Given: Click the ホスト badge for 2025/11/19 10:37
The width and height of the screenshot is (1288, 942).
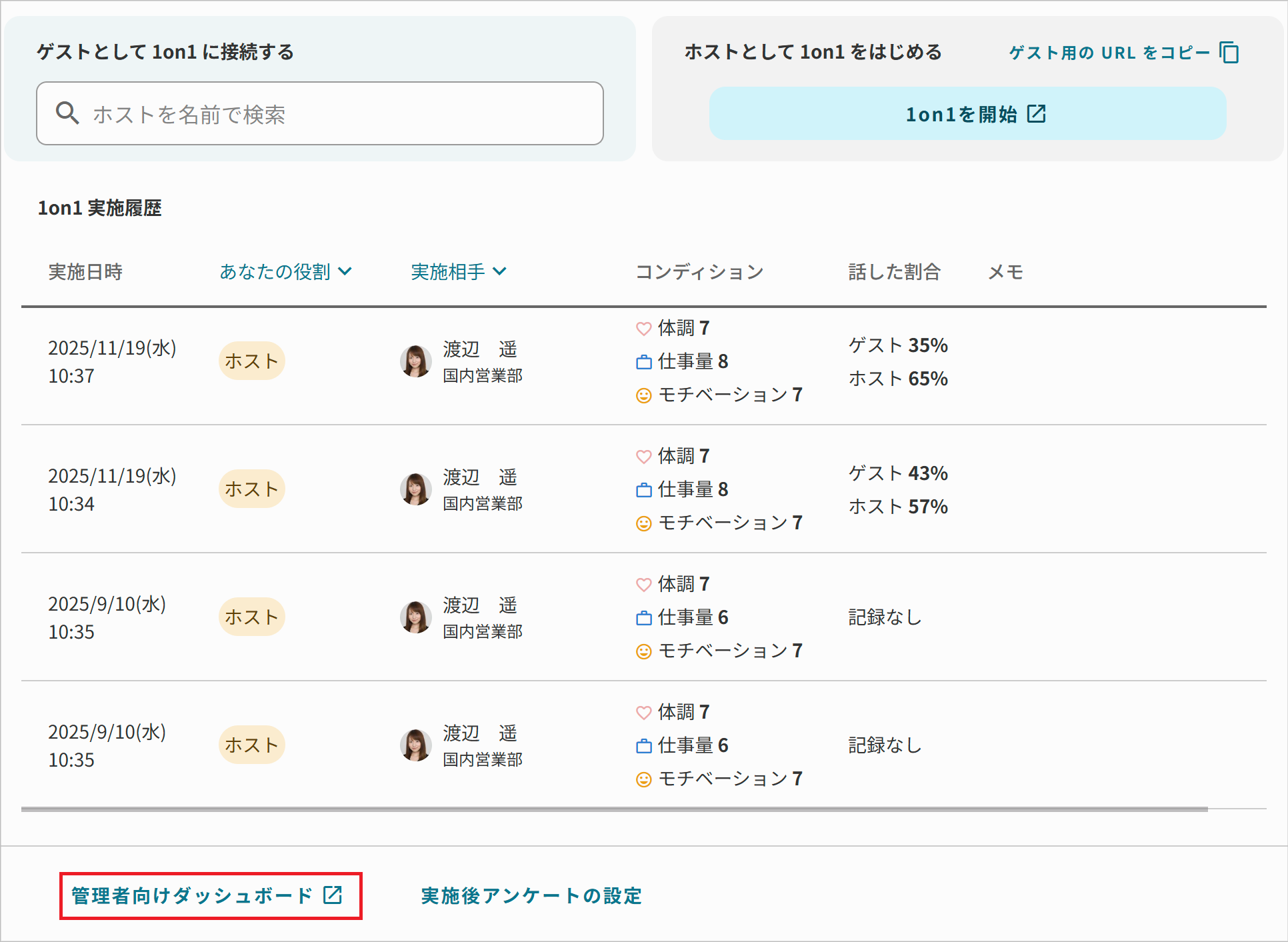Looking at the screenshot, I should coord(251,361).
